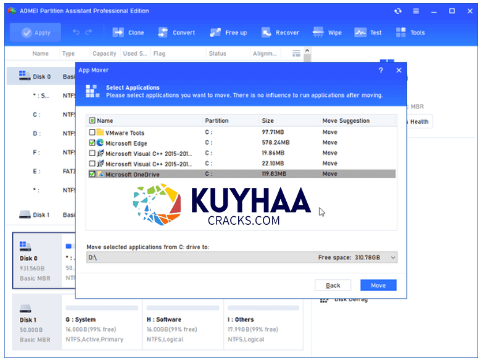Click the Back button
The image size is (482, 364).
pos(333,285)
